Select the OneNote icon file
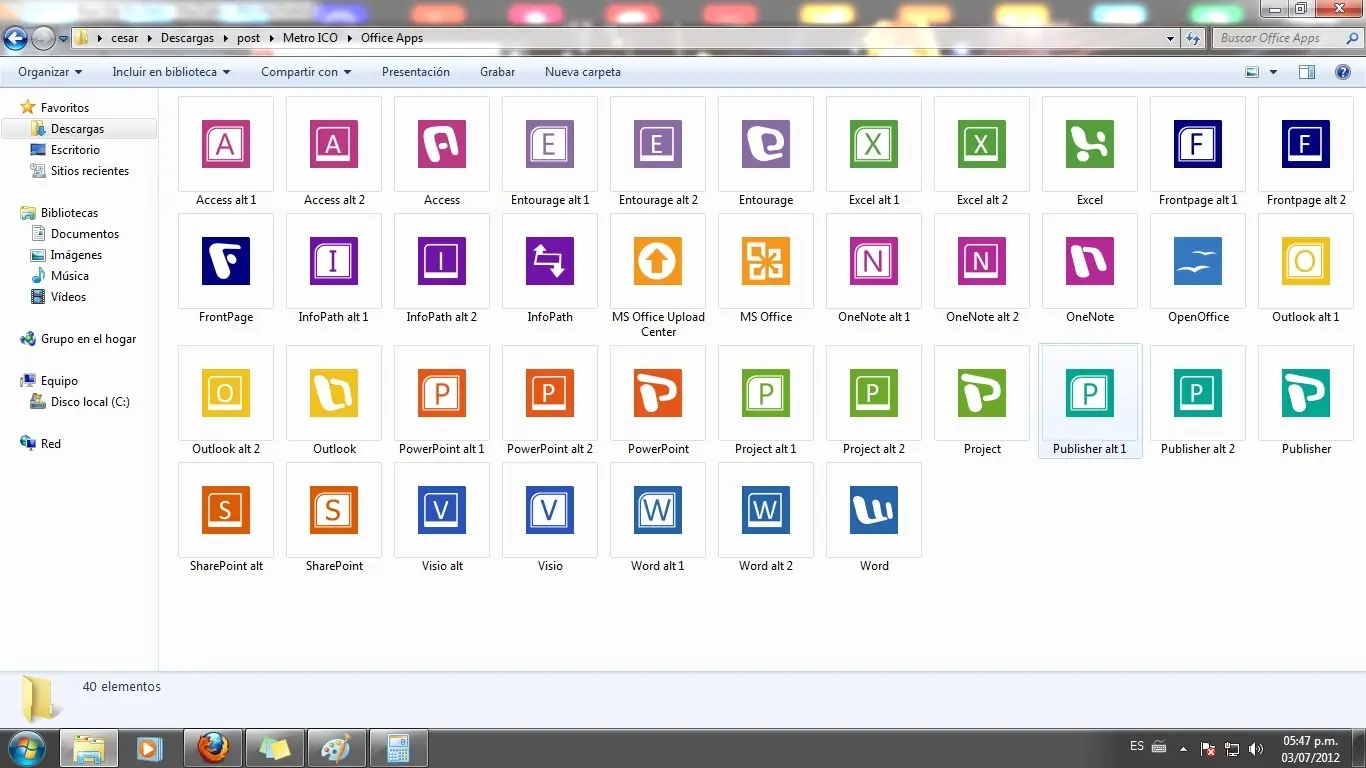The image size is (1366, 768). click(1089, 262)
